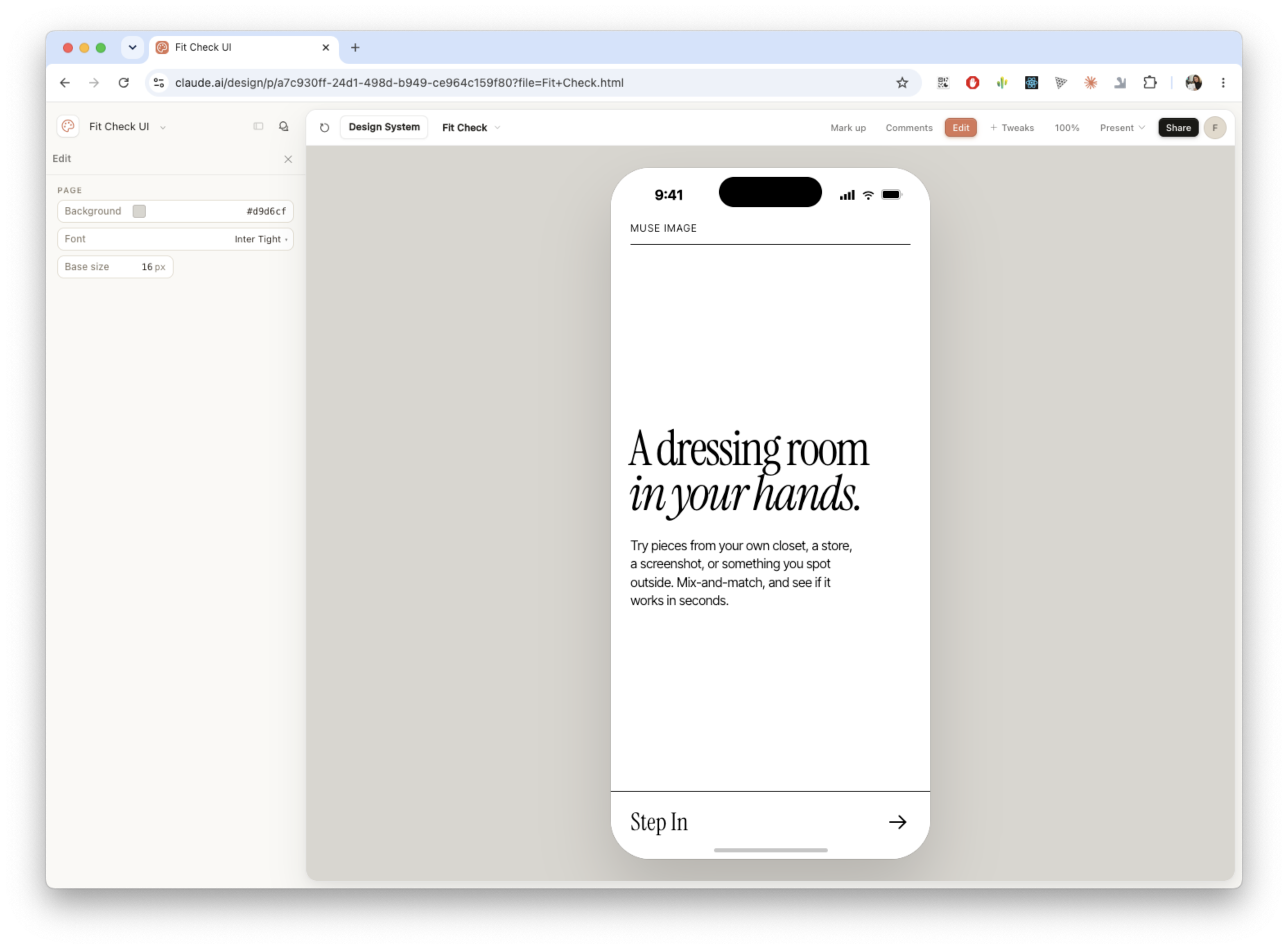Open the QR code extension icon

click(x=943, y=83)
